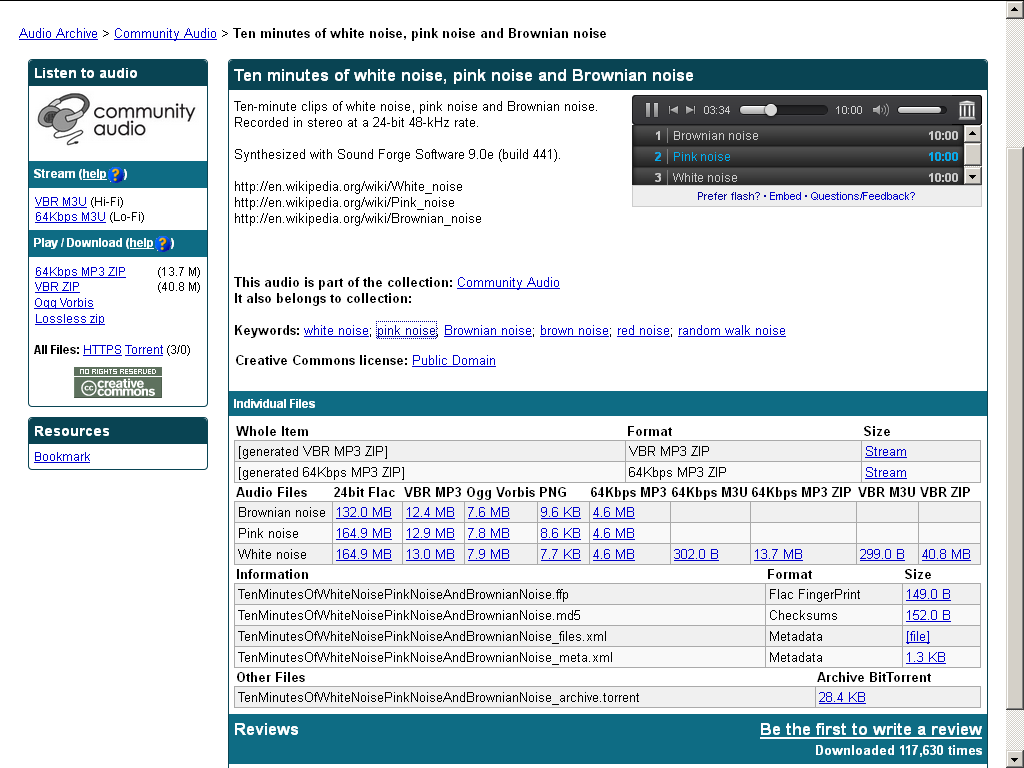1024x768 pixels.
Task: Open Brownian noise 9.6 KB PNG
Action: (560, 513)
